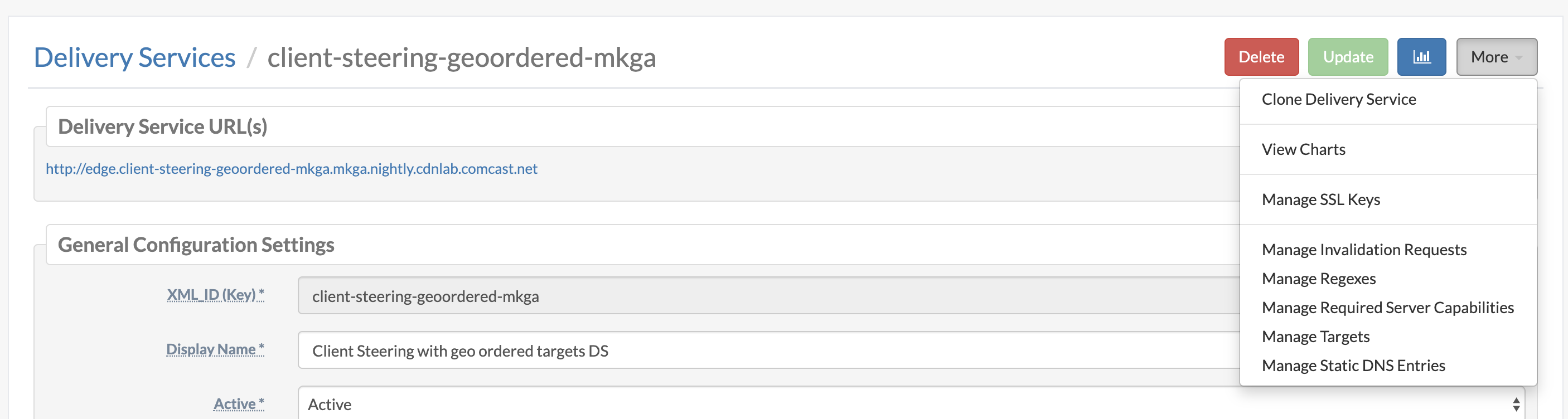
Task: Open Manage Regexes
Action: (1318, 278)
